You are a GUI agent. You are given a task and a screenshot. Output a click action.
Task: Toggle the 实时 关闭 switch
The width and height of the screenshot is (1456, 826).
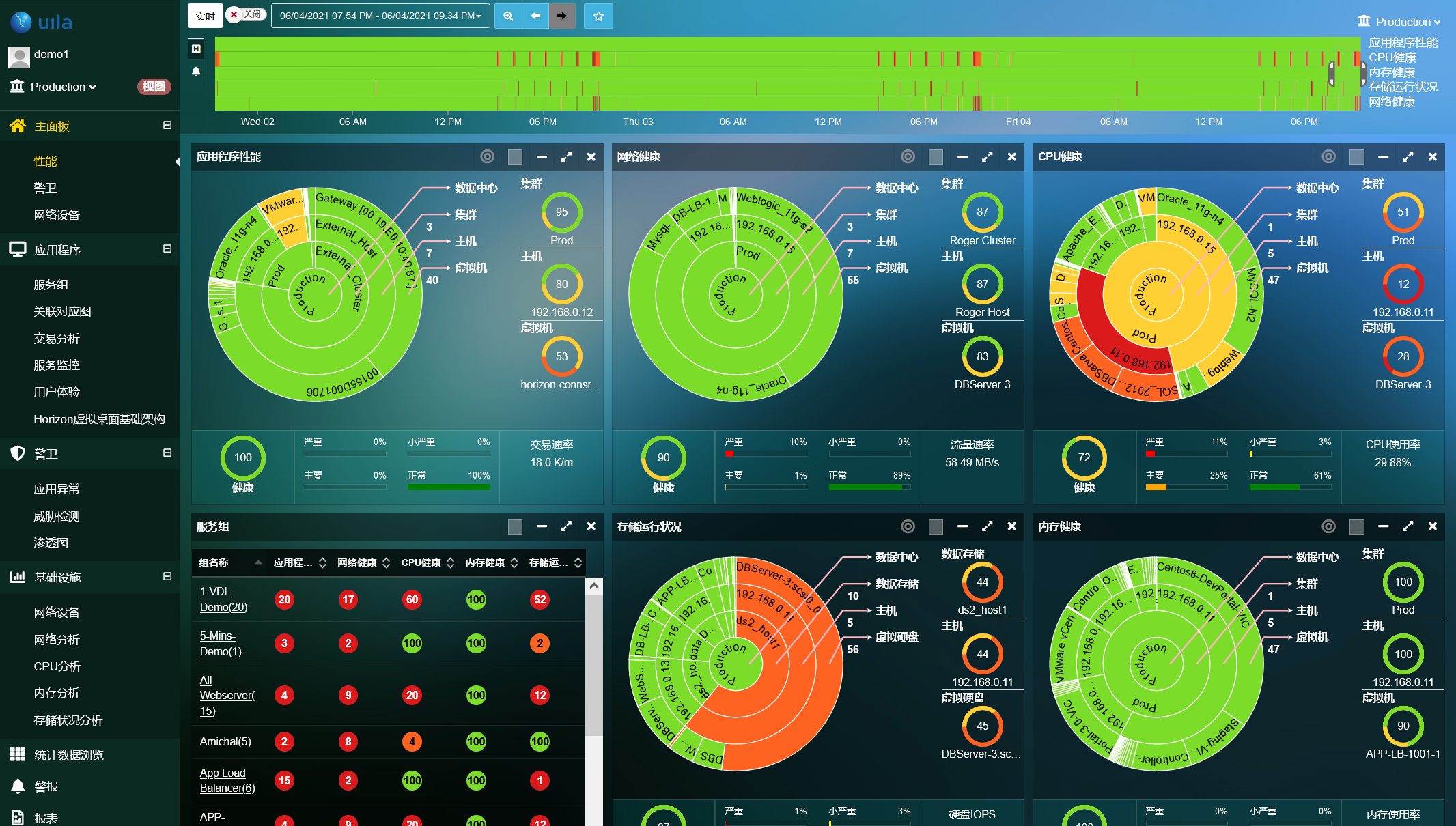(246, 14)
